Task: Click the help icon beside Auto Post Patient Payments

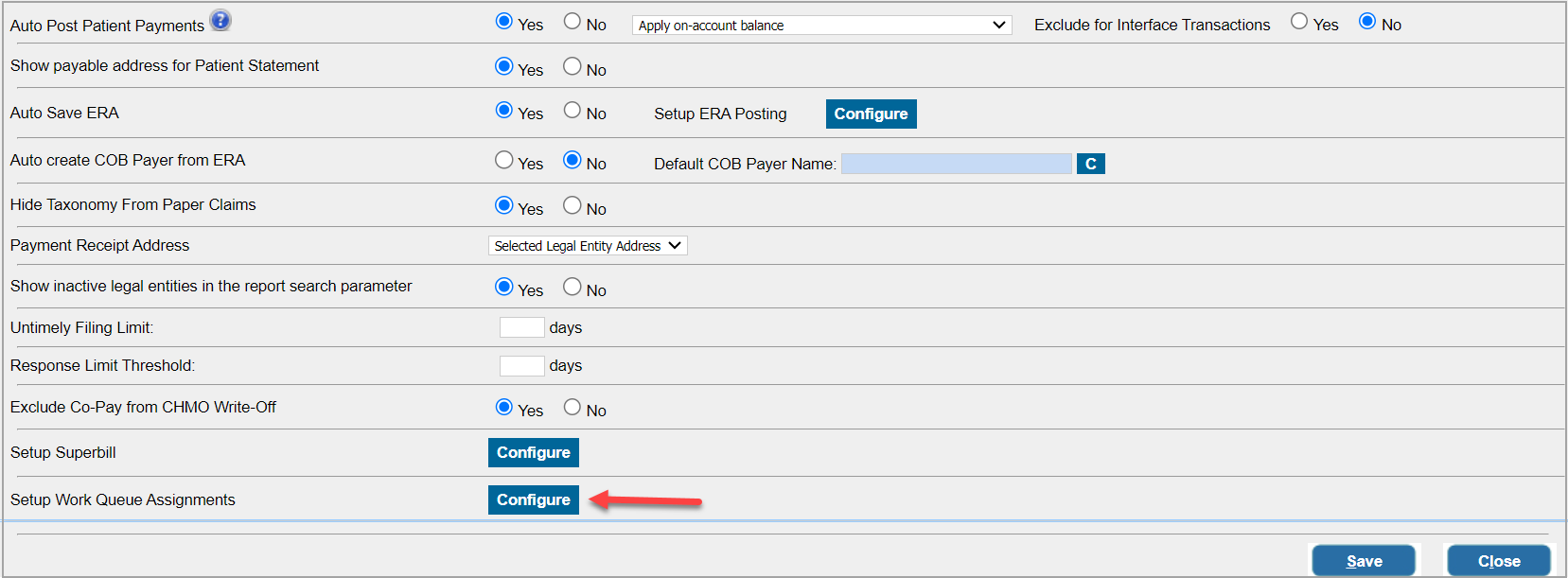Action: [x=220, y=21]
